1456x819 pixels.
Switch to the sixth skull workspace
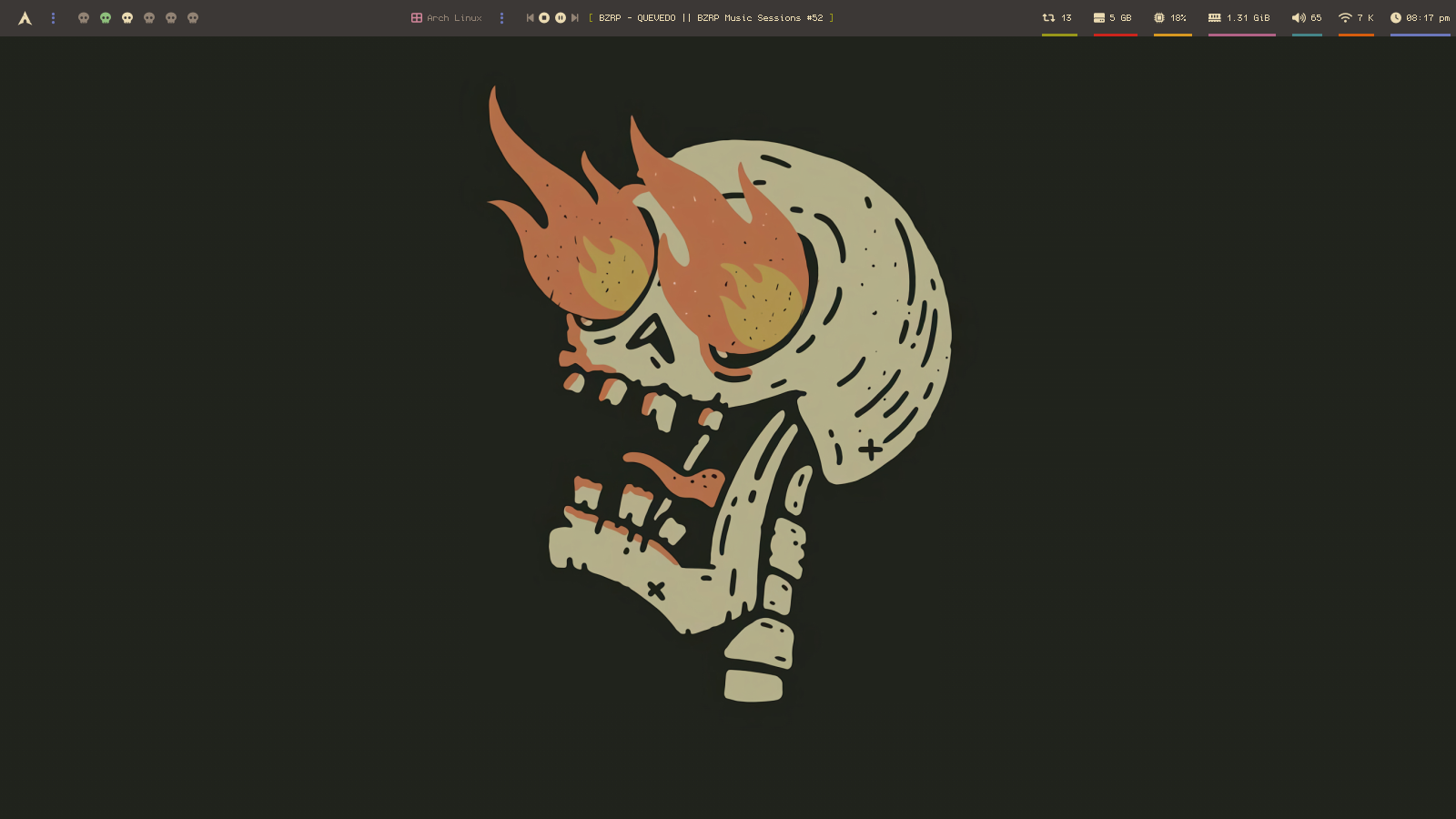[193, 18]
